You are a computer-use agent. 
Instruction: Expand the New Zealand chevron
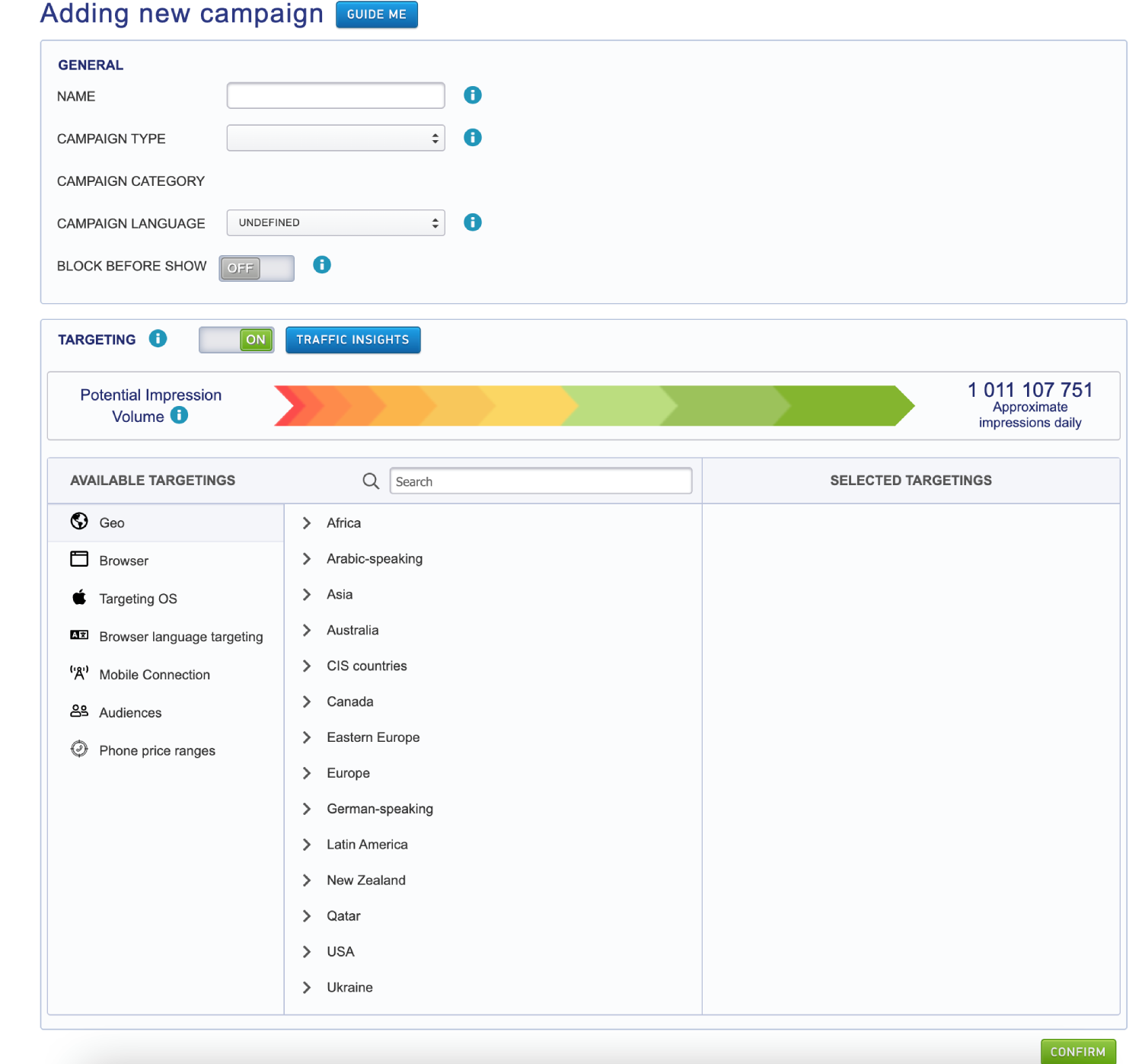pyautogui.click(x=307, y=881)
